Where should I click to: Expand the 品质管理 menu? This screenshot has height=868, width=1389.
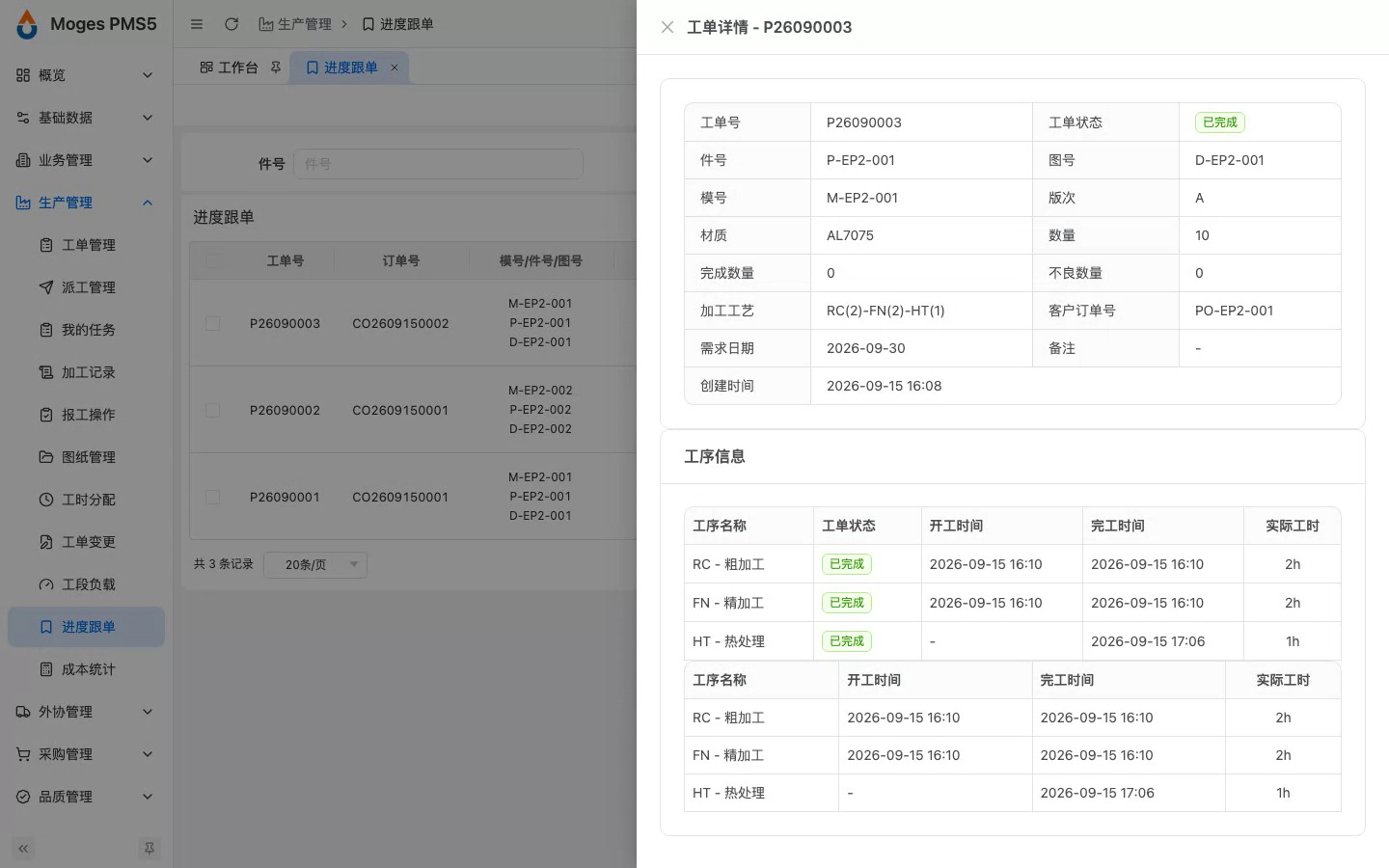(x=86, y=797)
